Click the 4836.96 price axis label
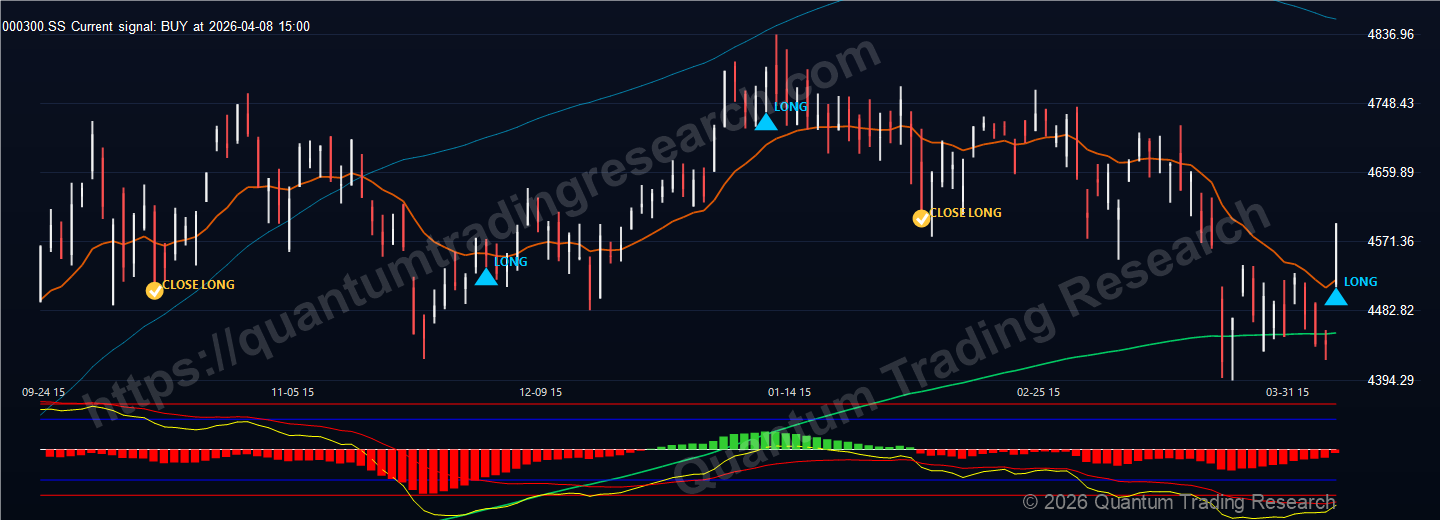This screenshot has width=1440, height=520. 1390,35
